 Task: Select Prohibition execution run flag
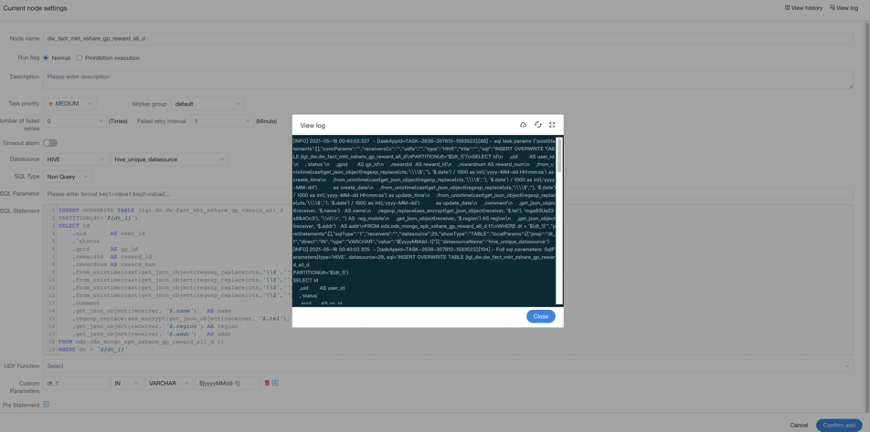pos(79,58)
